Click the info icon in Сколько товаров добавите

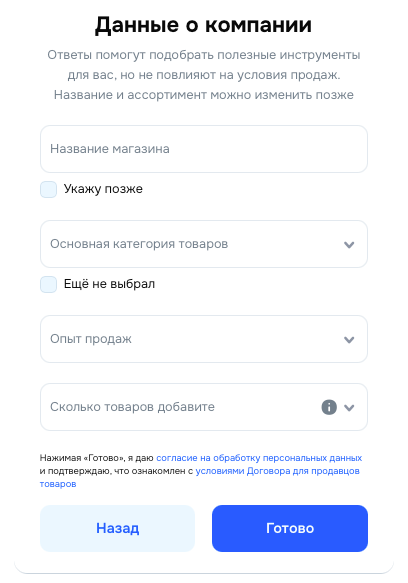tap(329, 407)
